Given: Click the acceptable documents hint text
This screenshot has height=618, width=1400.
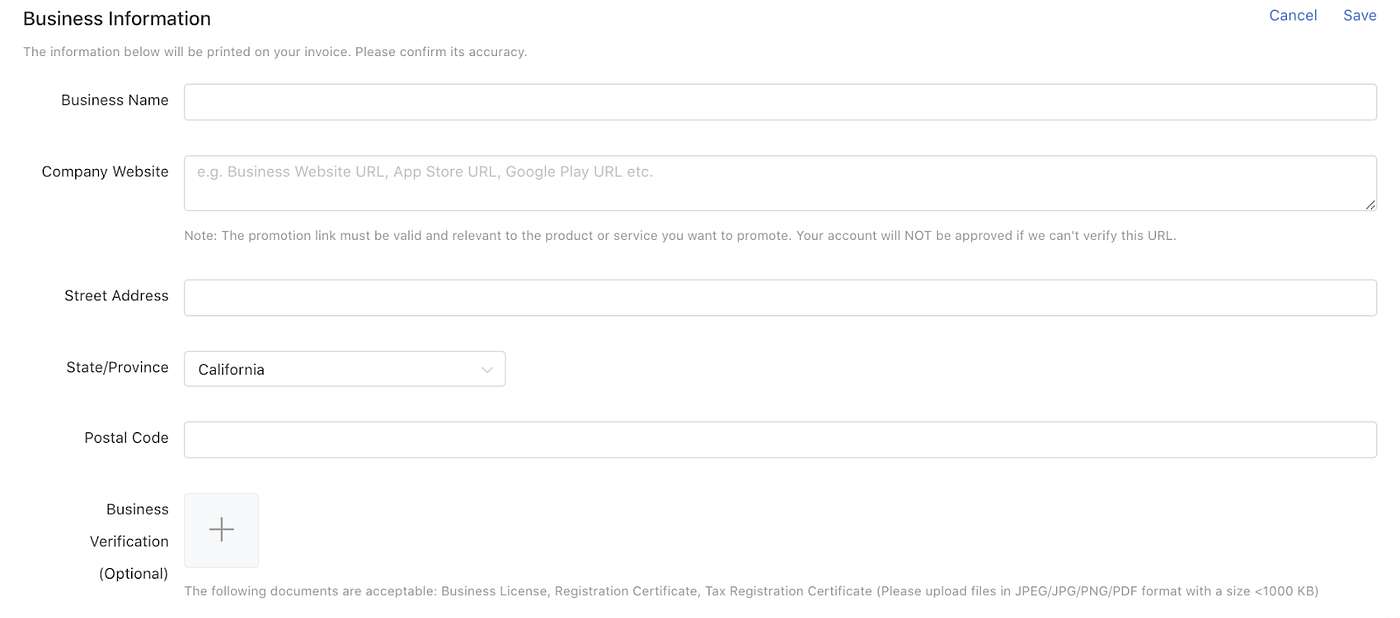Looking at the screenshot, I should click(x=750, y=591).
